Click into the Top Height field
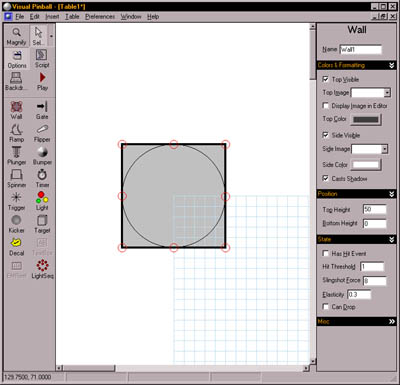The width and height of the screenshot is (400, 385). click(375, 209)
